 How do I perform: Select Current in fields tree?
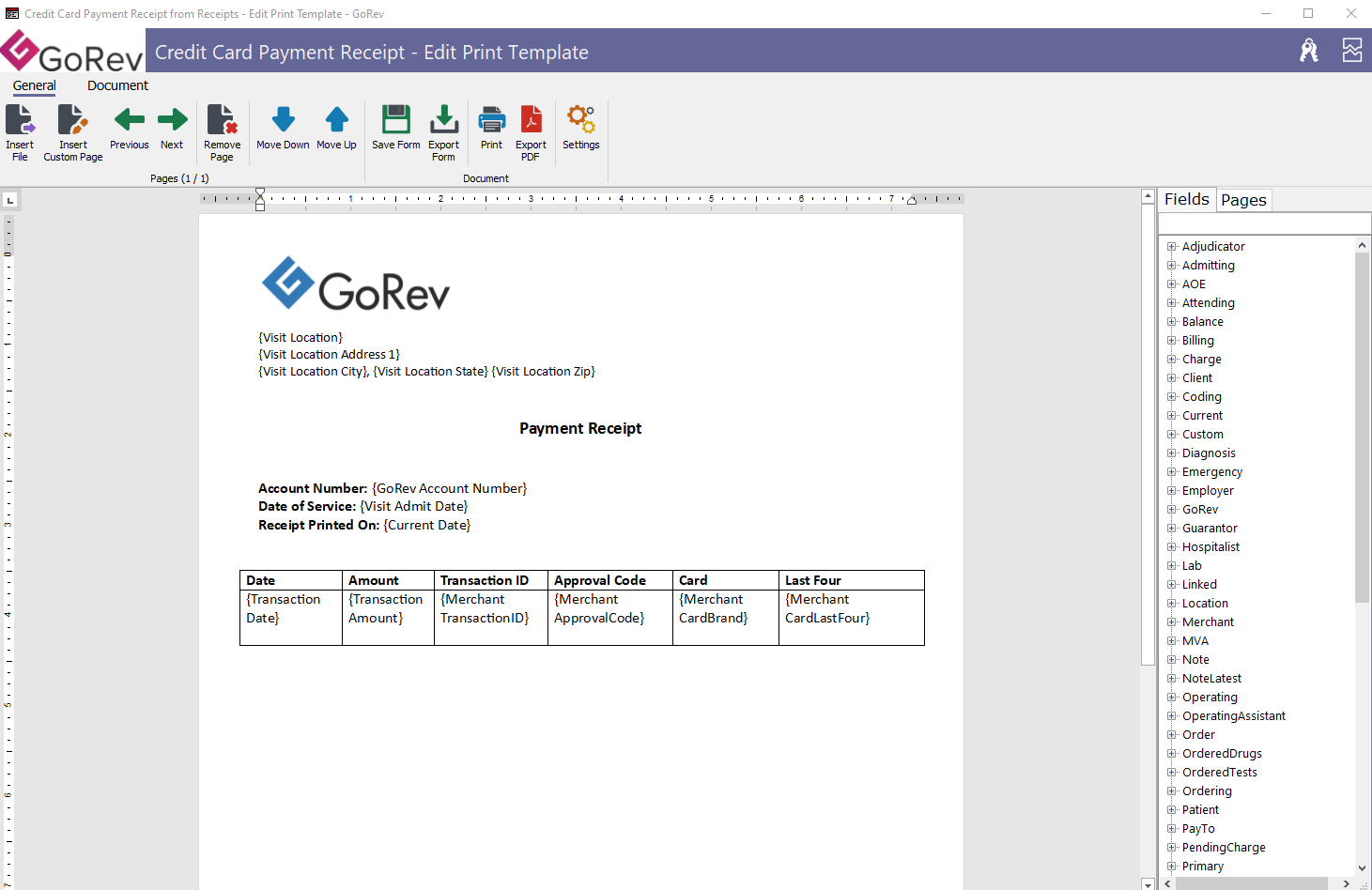[x=1202, y=416]
